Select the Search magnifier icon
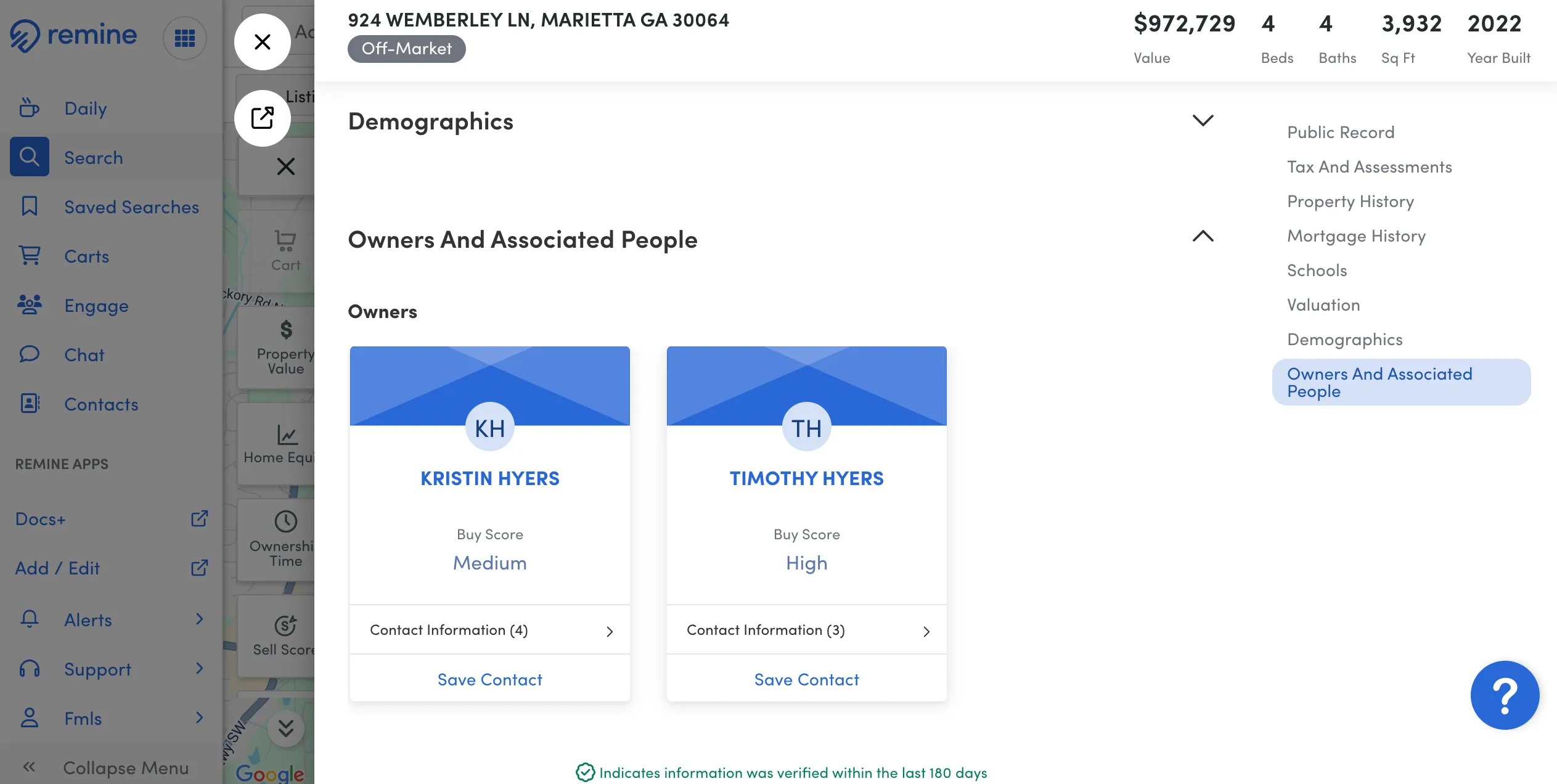 [29, 157]
